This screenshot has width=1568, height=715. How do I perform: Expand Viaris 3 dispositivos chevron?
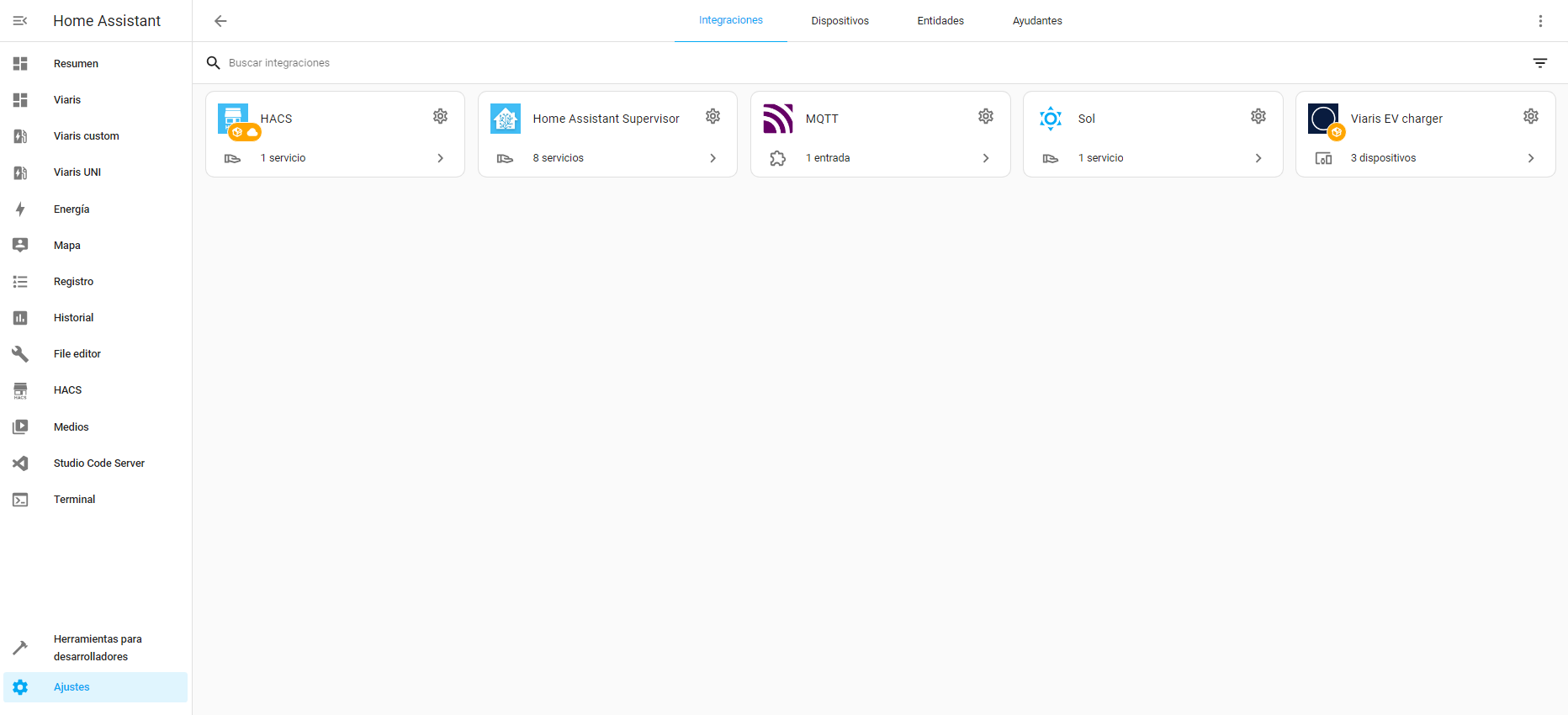(1531, 158)
